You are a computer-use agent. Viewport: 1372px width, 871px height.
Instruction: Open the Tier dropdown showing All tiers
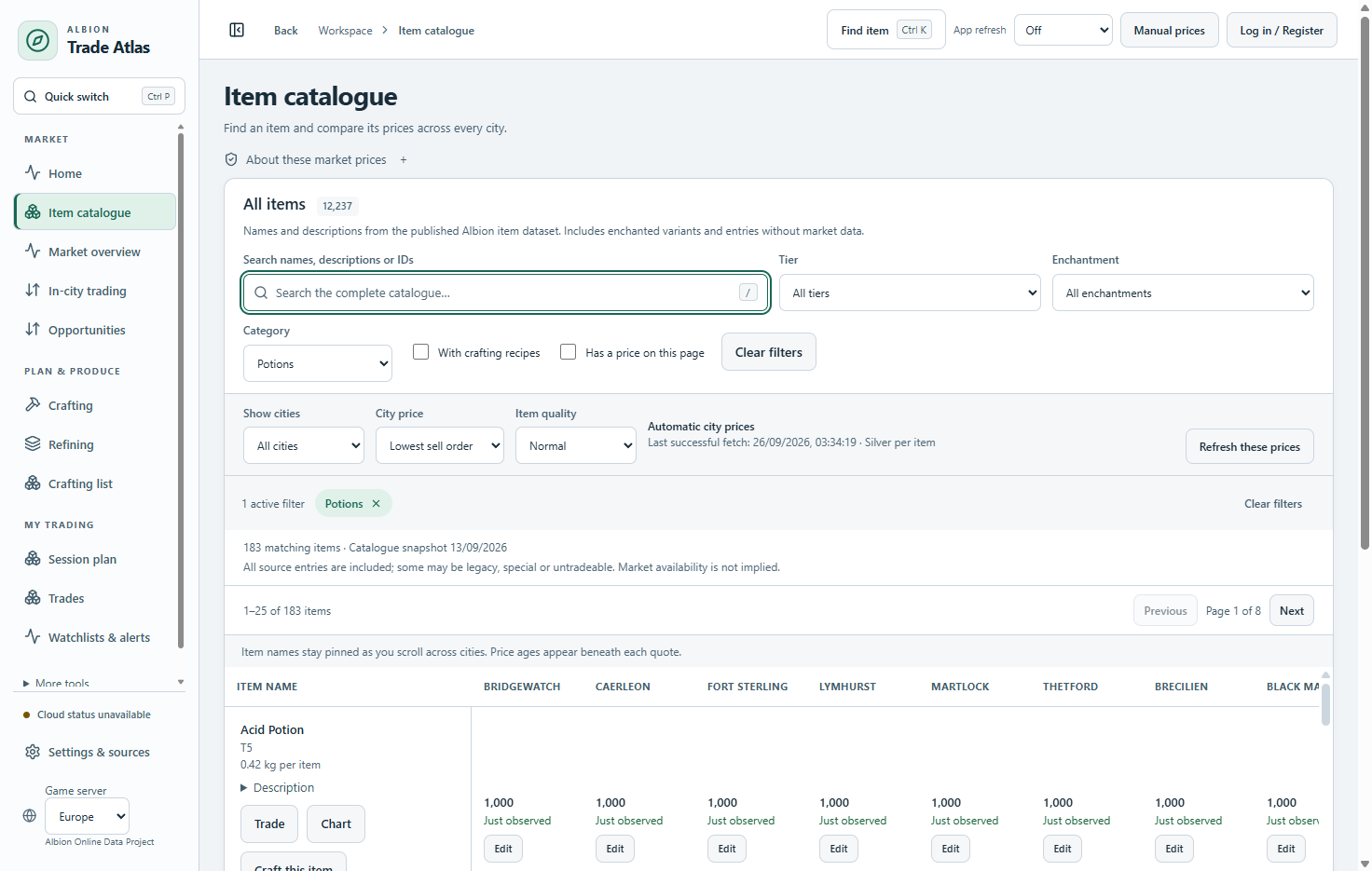tap(910, 293)
